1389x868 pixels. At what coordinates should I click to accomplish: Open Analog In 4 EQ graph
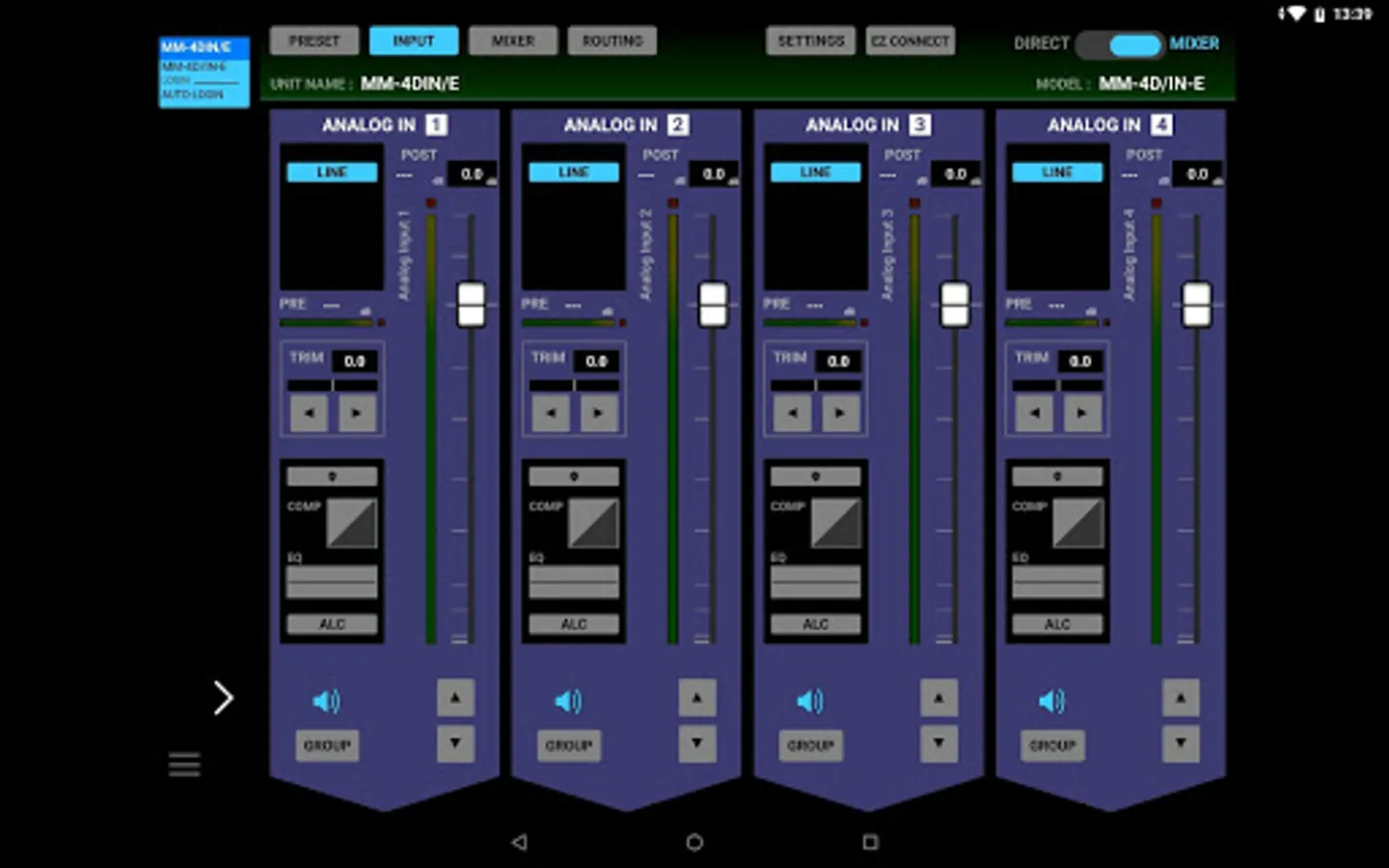click(1058, 583)
